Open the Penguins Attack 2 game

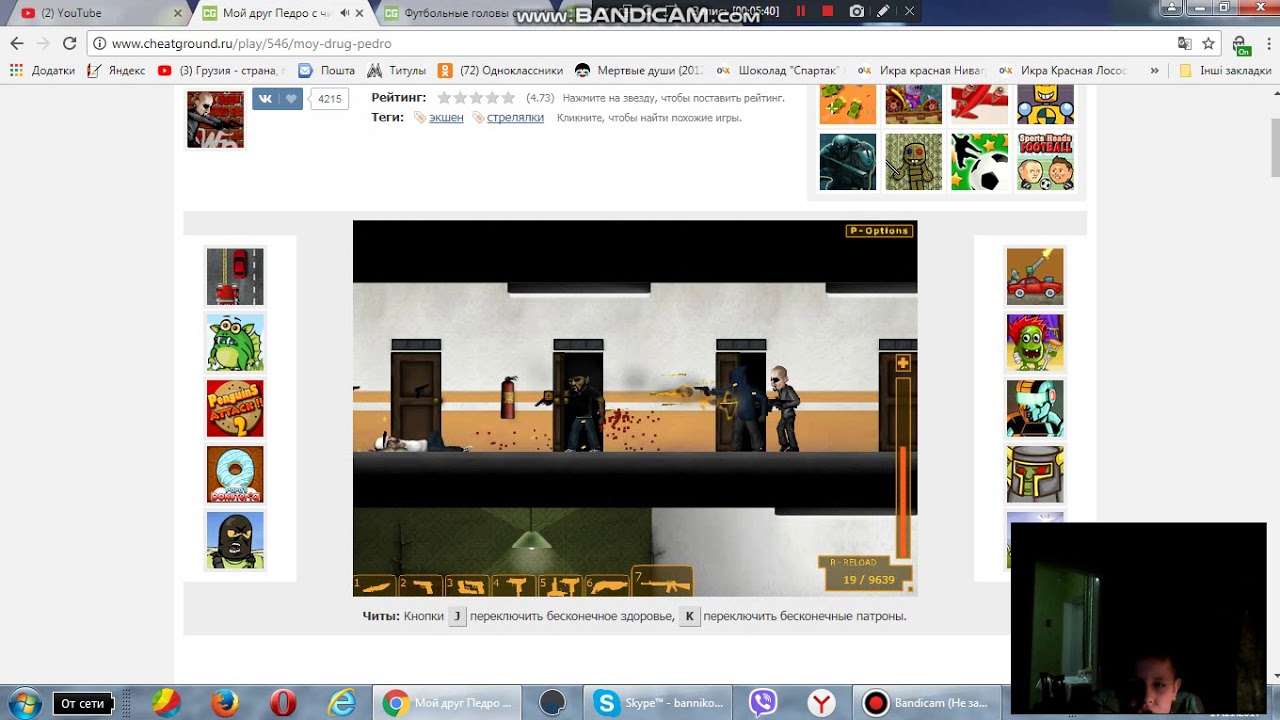click(235, 409)
